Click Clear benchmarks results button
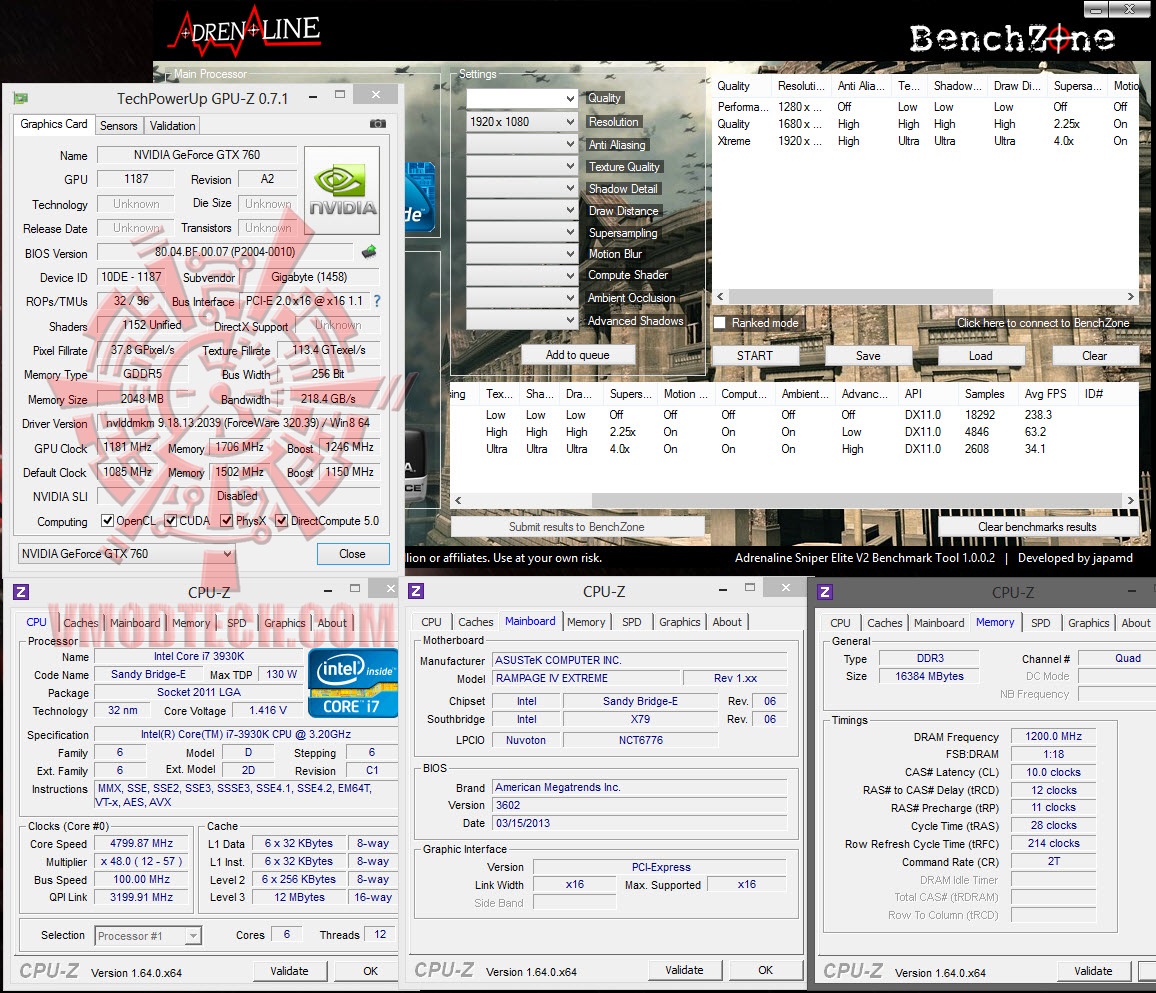Screen dimensions: 1156x993 (1037, 527)
